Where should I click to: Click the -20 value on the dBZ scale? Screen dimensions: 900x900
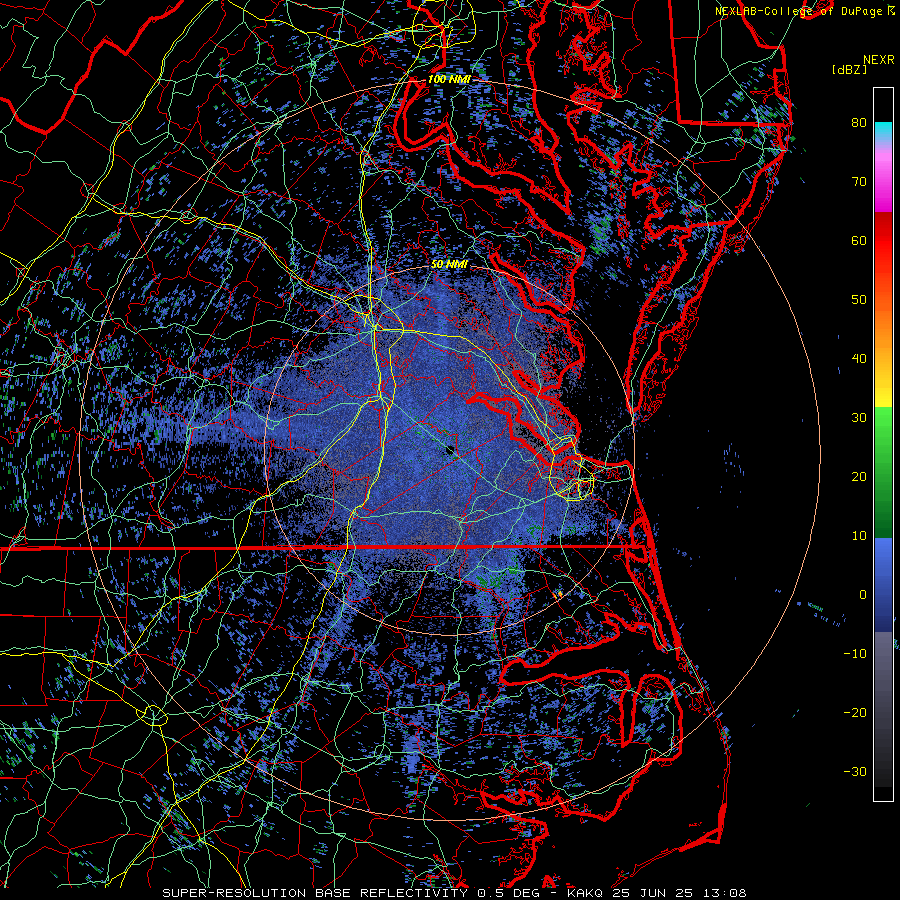coord(855,712)
